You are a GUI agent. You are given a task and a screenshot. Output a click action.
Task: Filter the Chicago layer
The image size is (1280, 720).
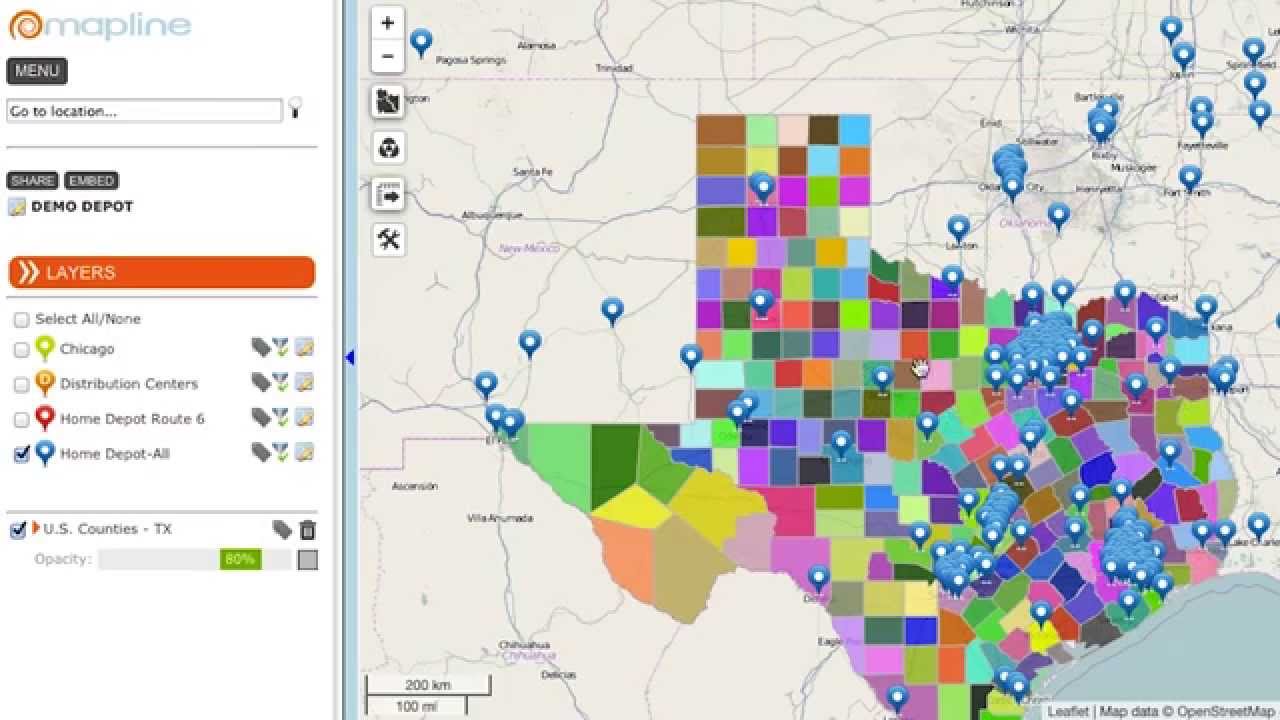click(281, 347)
